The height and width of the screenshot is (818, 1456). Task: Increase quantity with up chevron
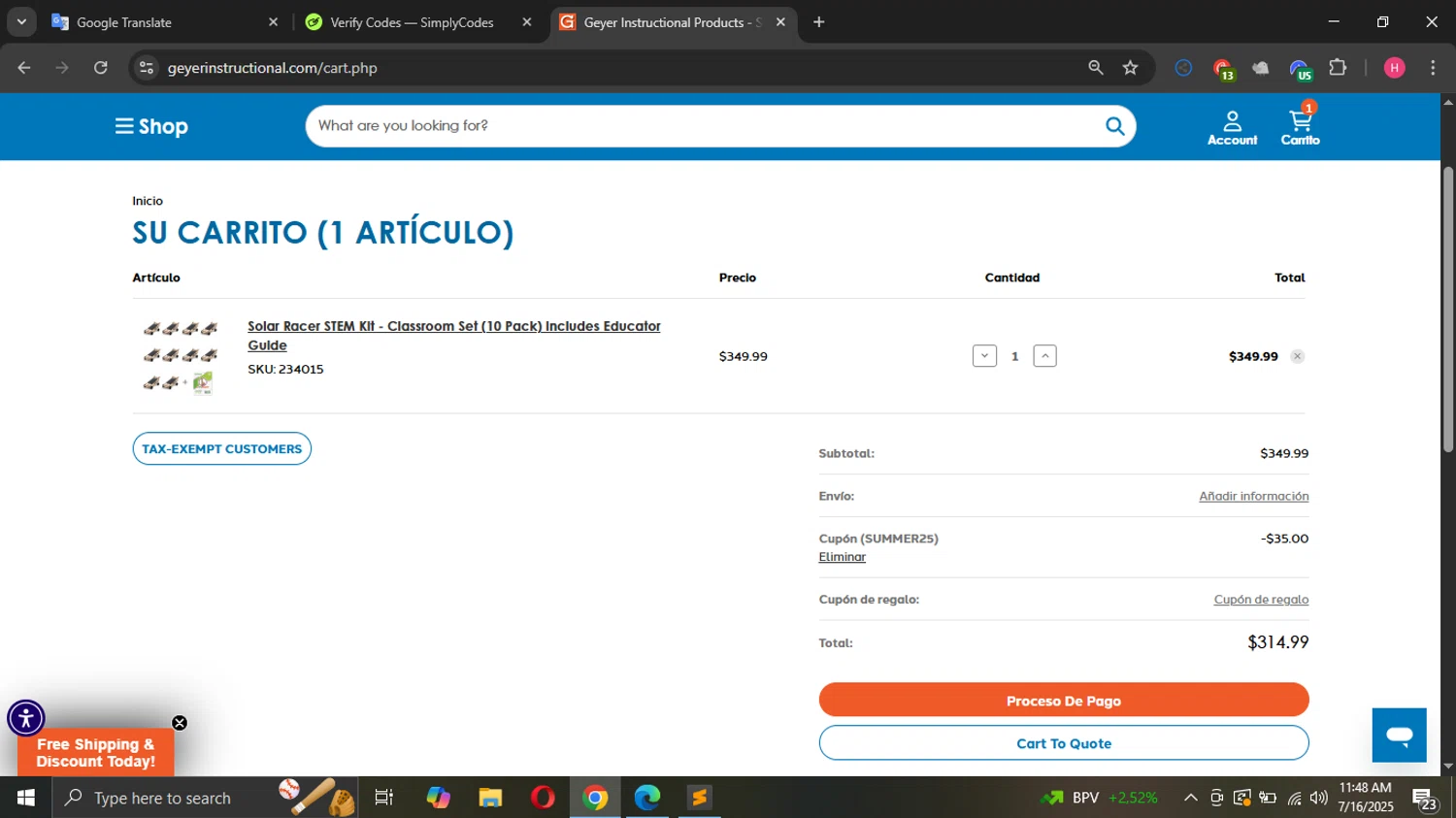click(x=1044, y=356)
